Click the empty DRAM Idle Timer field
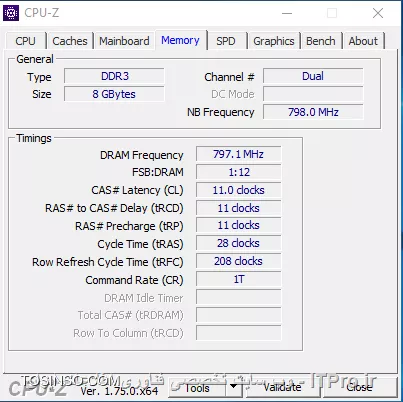Viewport: 403px width, 402px height. [x=239, y=297]
